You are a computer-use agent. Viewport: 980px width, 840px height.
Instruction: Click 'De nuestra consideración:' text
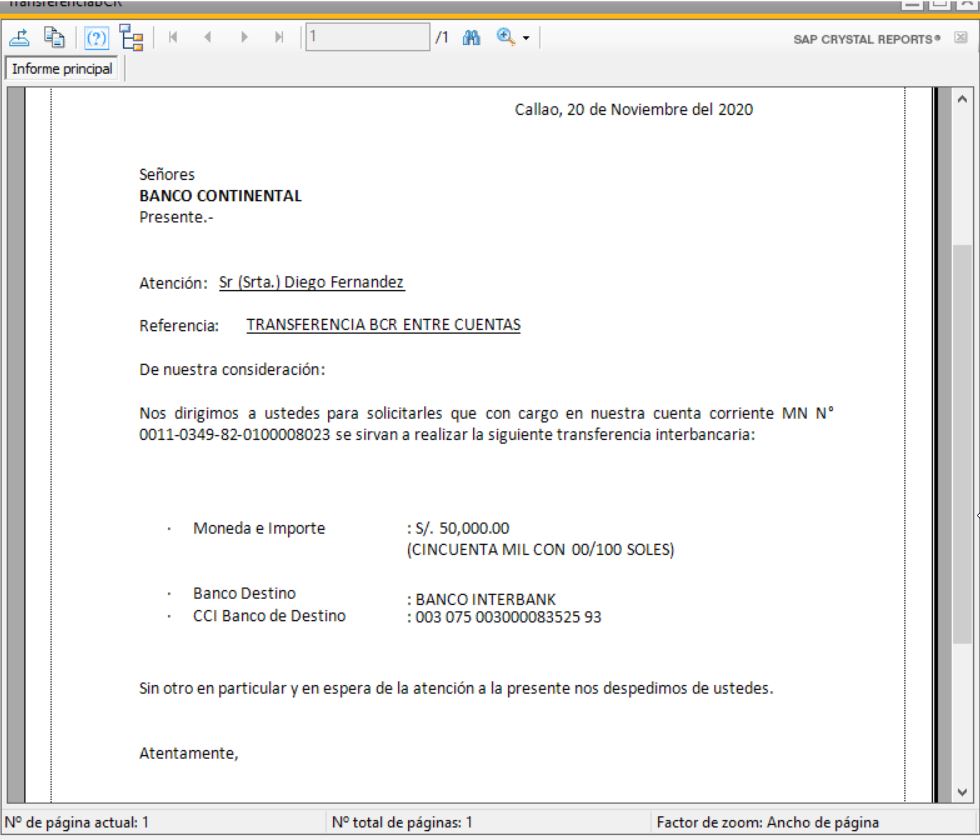232,369
